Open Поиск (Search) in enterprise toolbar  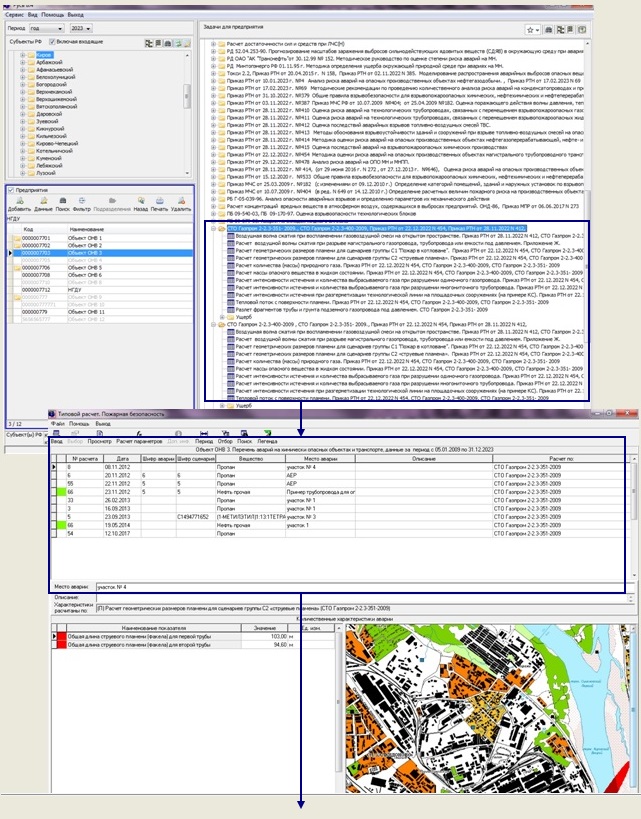coord(63,202)
